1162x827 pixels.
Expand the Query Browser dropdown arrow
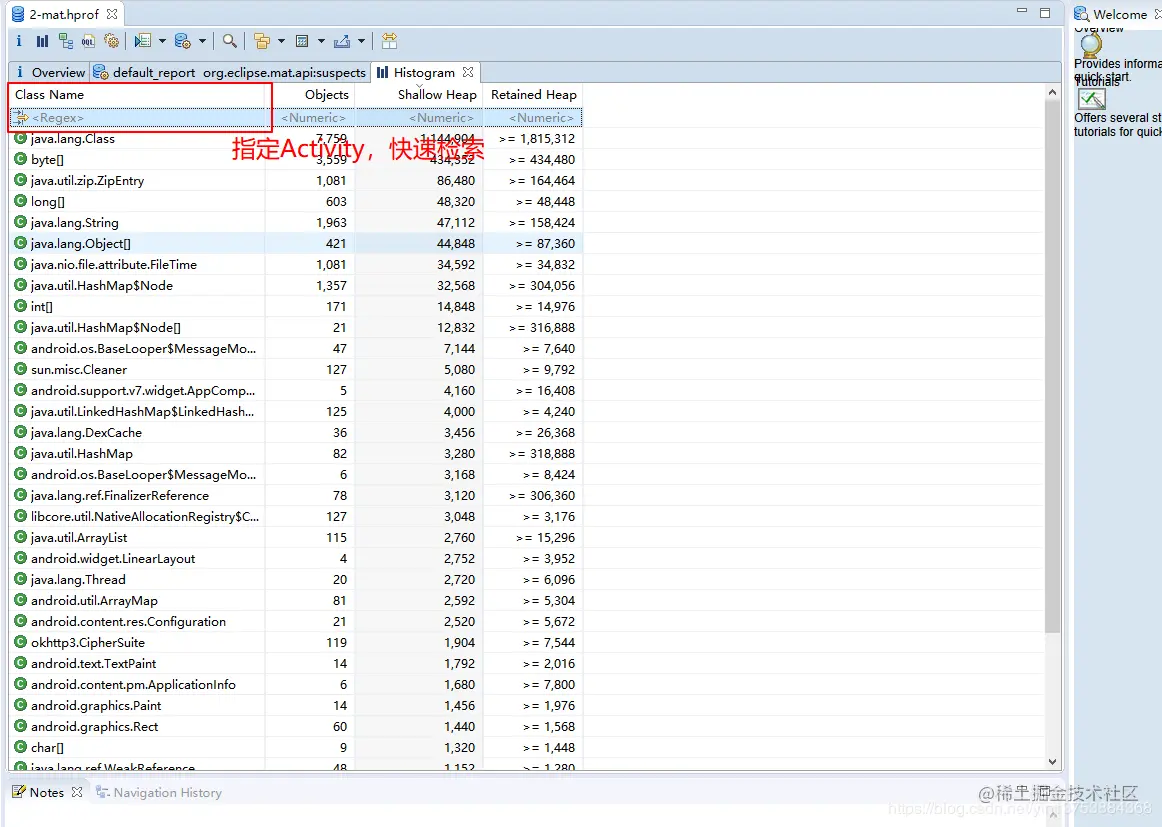[202, 41]
